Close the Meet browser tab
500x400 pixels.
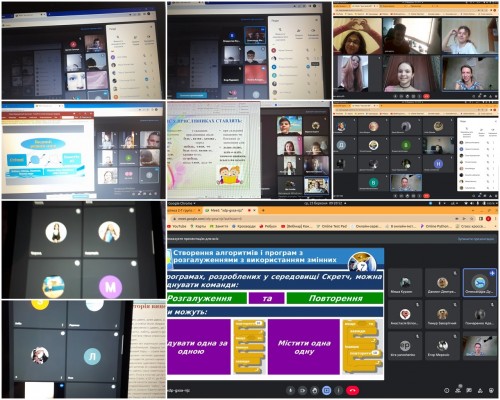[x=255, y=211]
